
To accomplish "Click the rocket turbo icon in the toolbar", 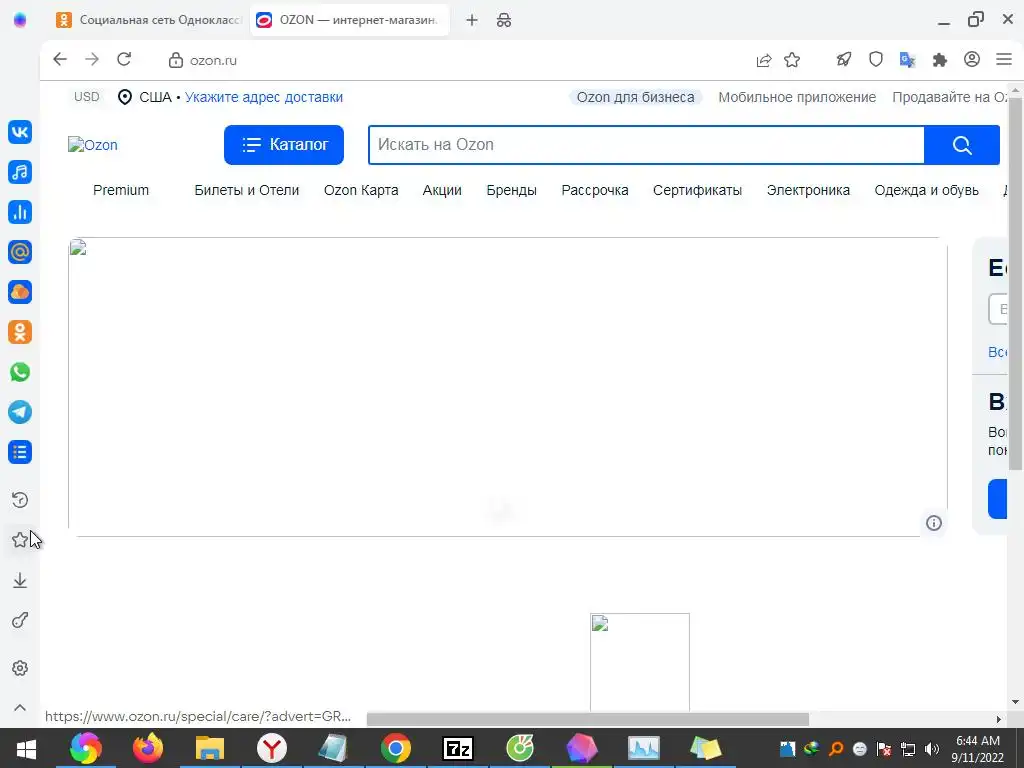I will coord(844,59).
